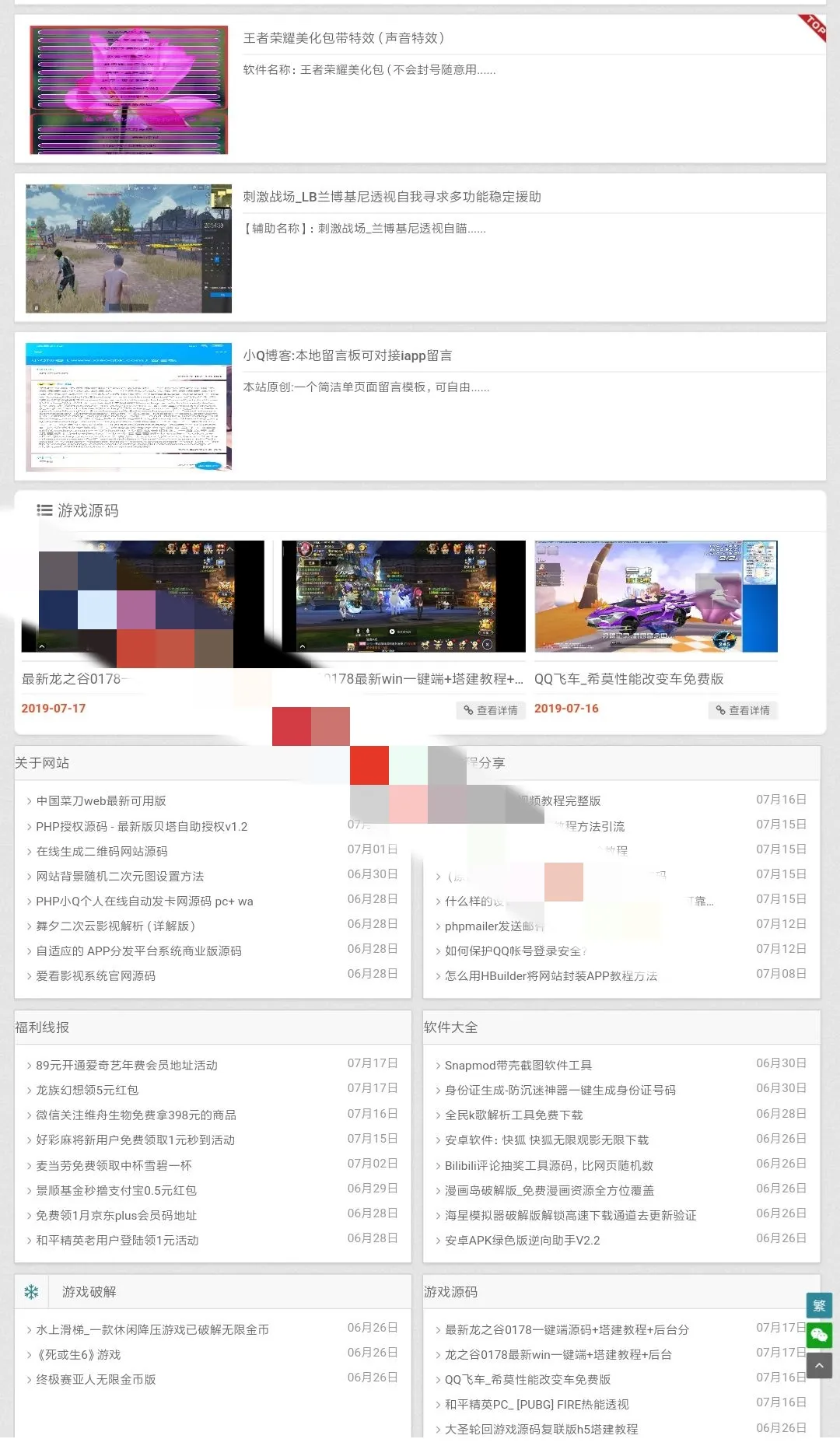The height and width of the screenshot is (1446, 840).
Task: Open 自适应的 APP分发平台系统商业版源码
Action: point(138,951)
